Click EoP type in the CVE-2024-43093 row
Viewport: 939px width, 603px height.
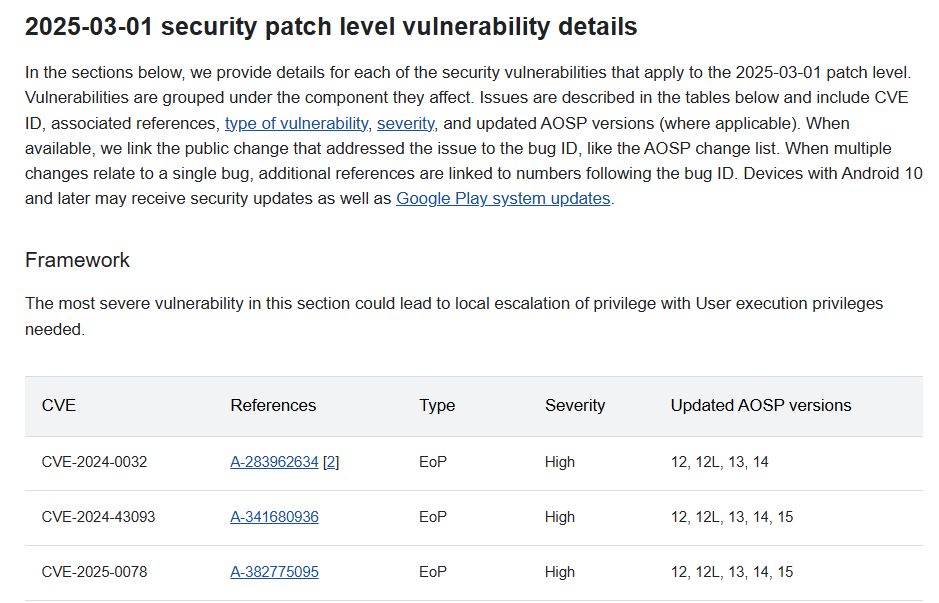click(433, 517)
